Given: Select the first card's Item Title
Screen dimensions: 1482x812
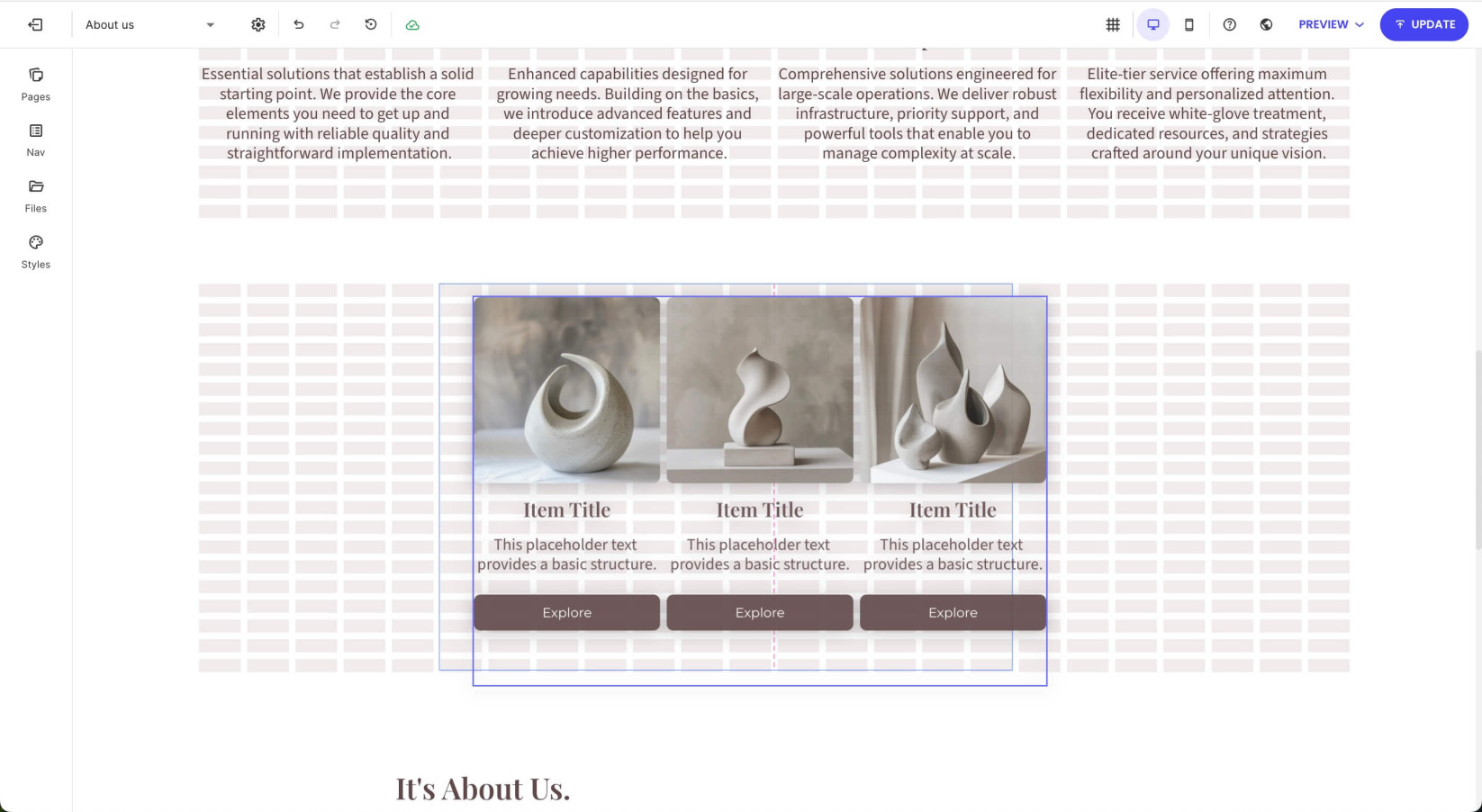Looking at the screenshot, I should pyautogui.click(x=567, y=510).
